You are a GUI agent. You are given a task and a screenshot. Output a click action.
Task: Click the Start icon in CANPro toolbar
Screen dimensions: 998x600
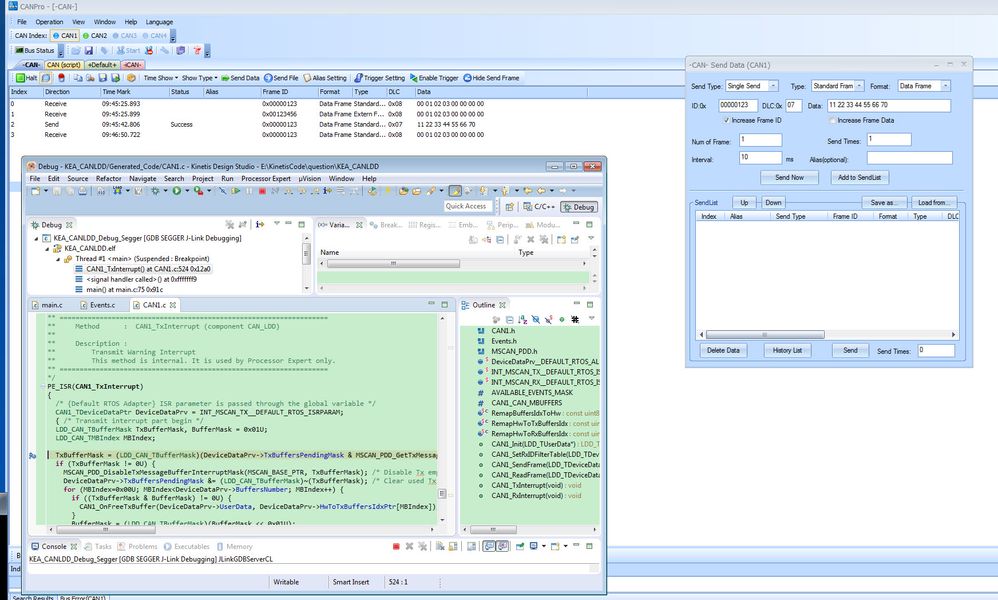(x=128, y=50)
